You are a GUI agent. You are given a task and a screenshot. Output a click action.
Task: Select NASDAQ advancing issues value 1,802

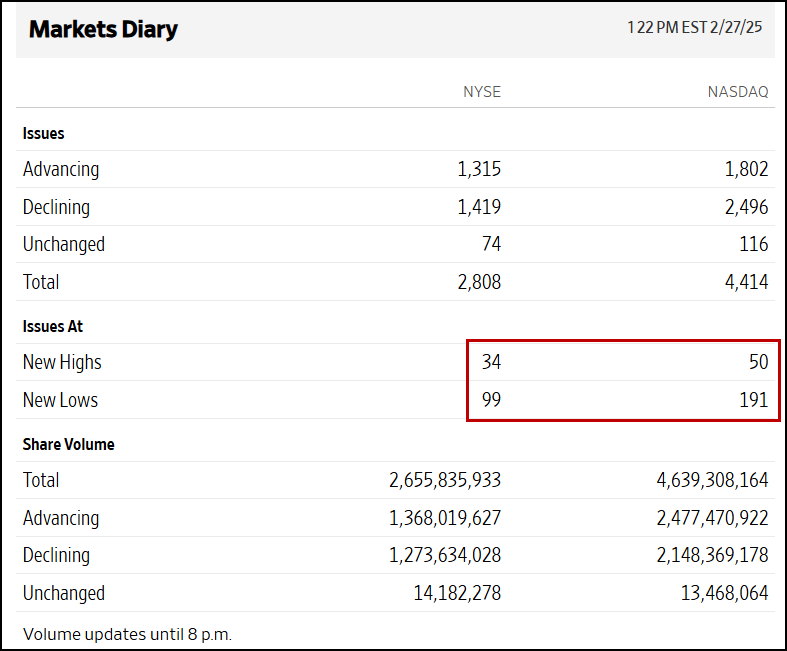(746, 169)
